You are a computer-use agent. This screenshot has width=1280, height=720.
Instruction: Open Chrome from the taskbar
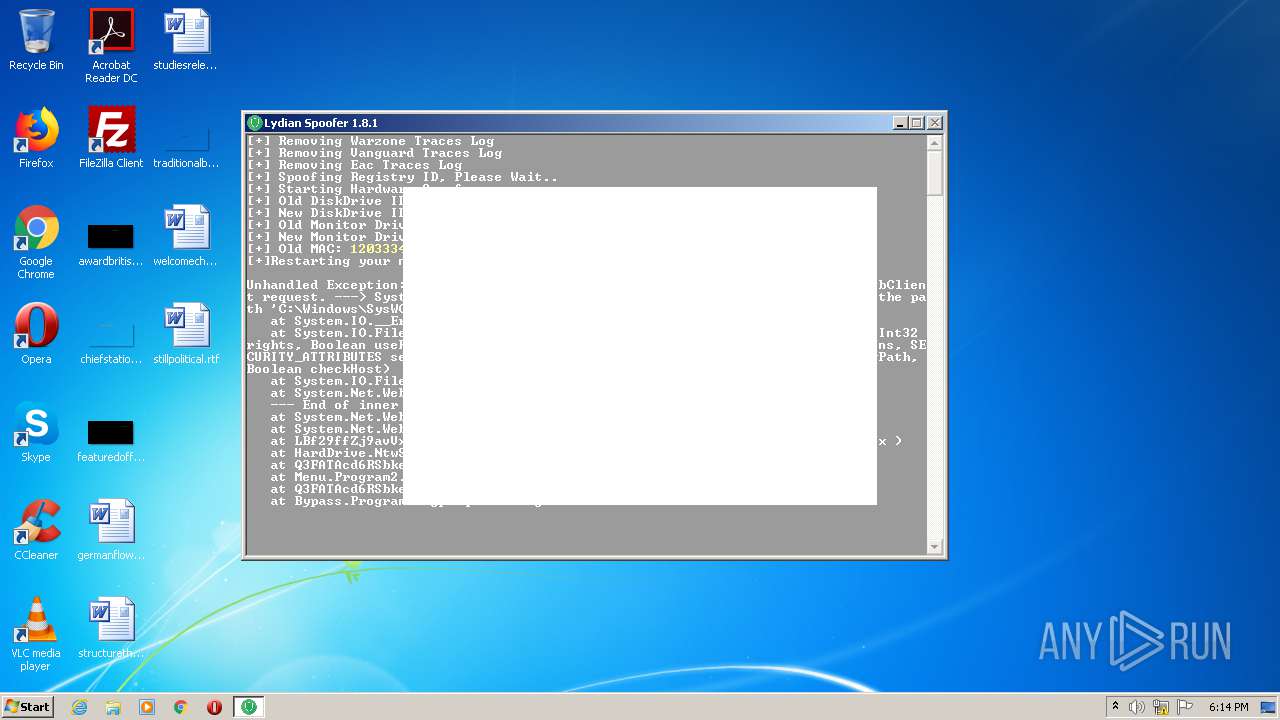pyautogui.click(x=181, y=707)
